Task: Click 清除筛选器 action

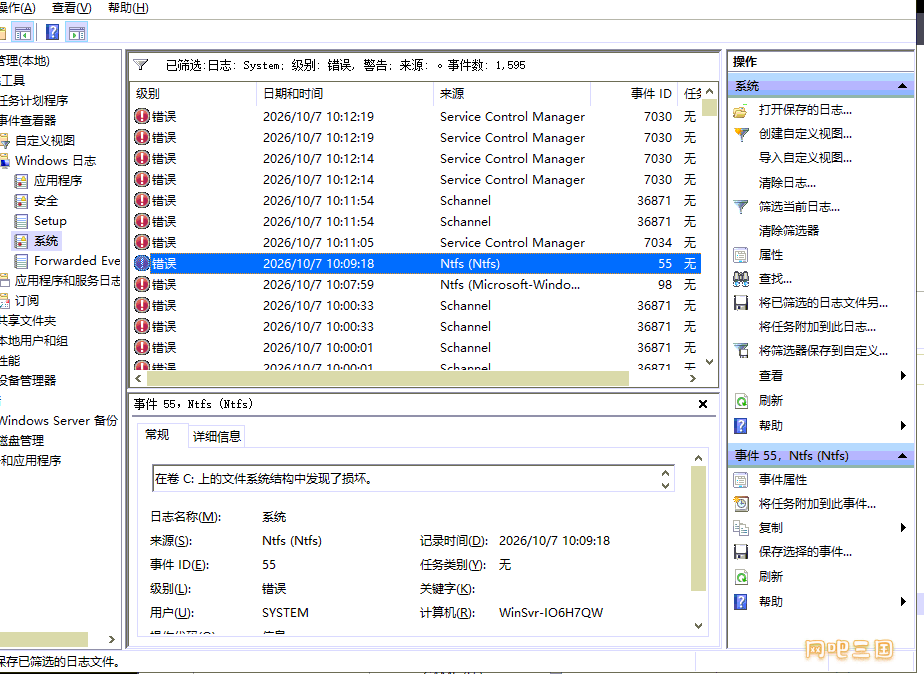Action: tap(789, 231)
